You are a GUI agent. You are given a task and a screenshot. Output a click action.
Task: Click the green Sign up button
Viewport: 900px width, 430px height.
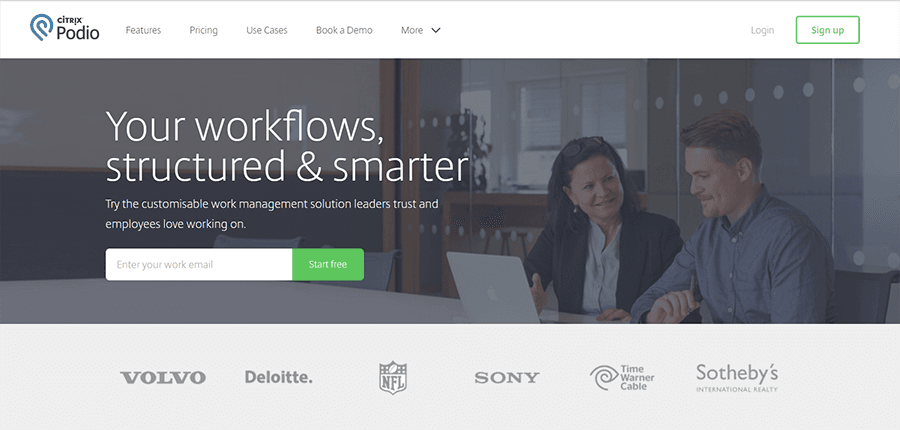click(828, 30)
